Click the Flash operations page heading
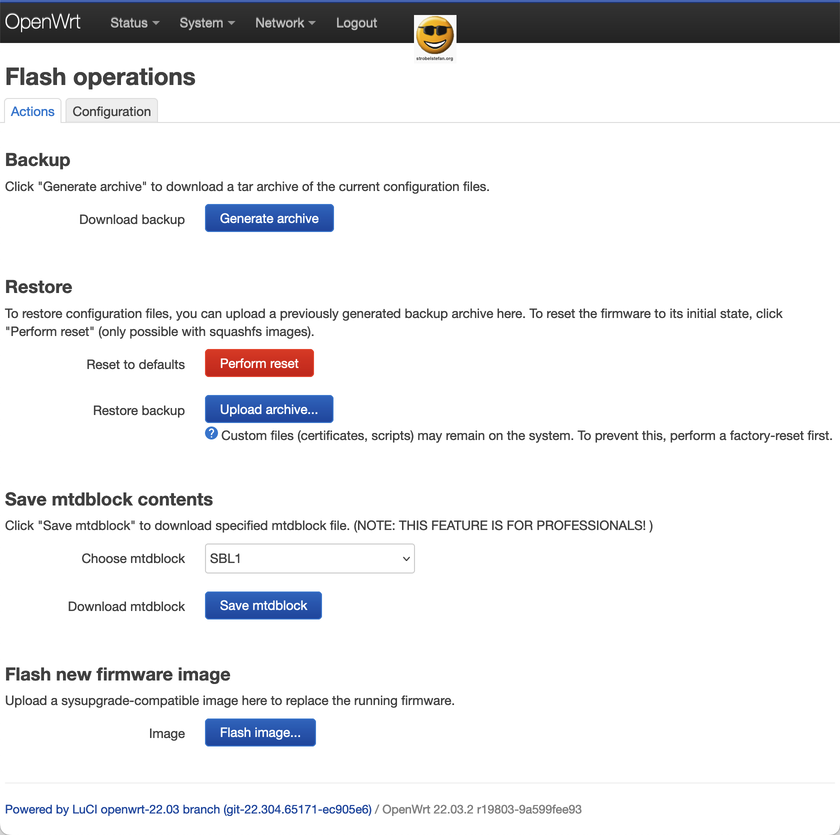The height and width of the screenshot is (835, 840). coord(101,77)
